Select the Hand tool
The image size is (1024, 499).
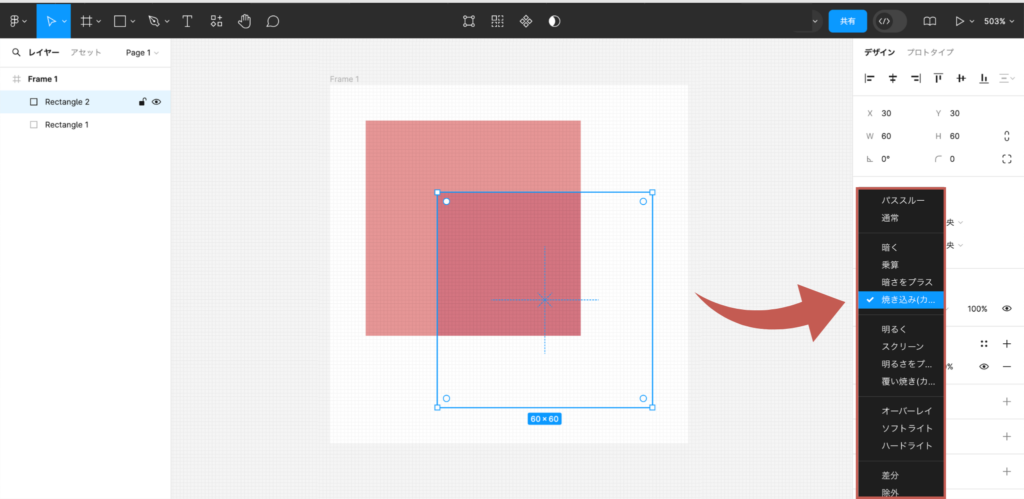(x=245, y=20)
